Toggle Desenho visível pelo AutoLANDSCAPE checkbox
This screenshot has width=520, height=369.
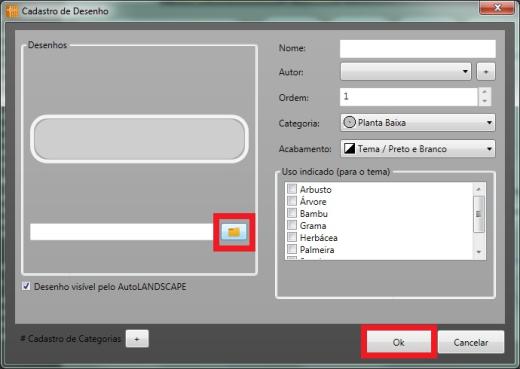pyautogui.click(x=26, y=286)
